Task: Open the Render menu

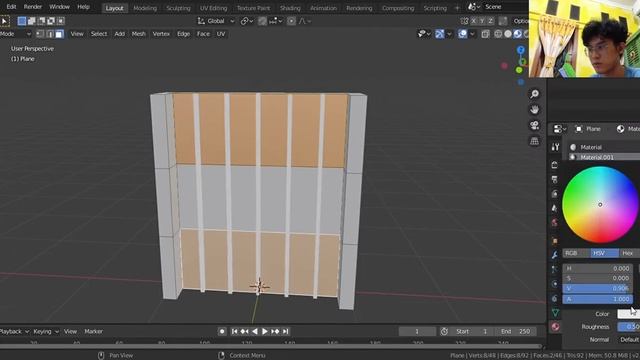Action: (x=33, y=7)
